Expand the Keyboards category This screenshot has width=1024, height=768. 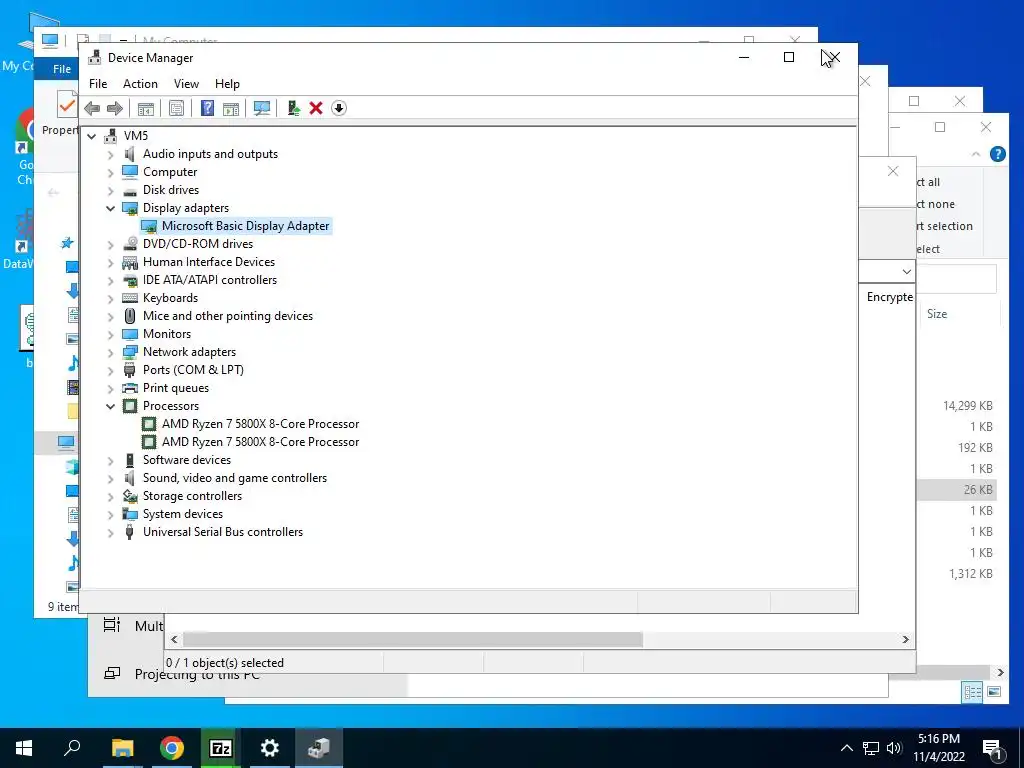click(x=110, y=298)
